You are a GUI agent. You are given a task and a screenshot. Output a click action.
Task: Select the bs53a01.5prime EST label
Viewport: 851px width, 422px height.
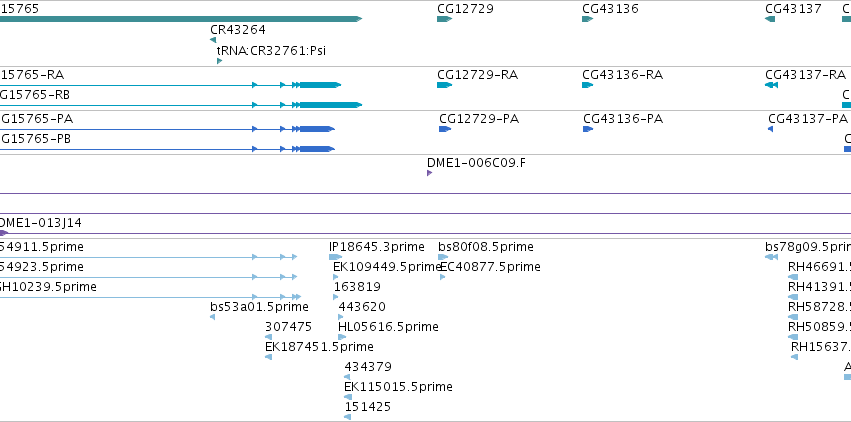pos(259,306)
